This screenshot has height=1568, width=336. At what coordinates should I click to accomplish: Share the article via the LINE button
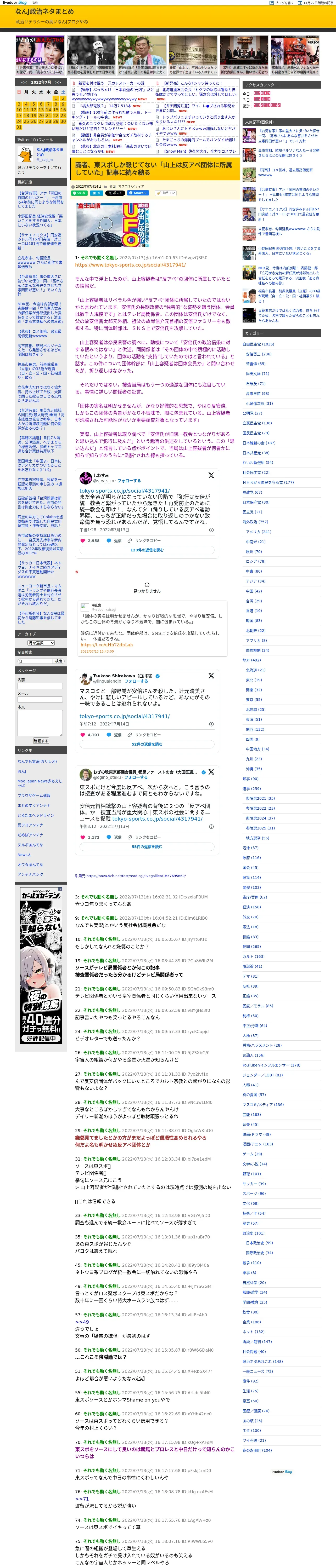point(80,193)
